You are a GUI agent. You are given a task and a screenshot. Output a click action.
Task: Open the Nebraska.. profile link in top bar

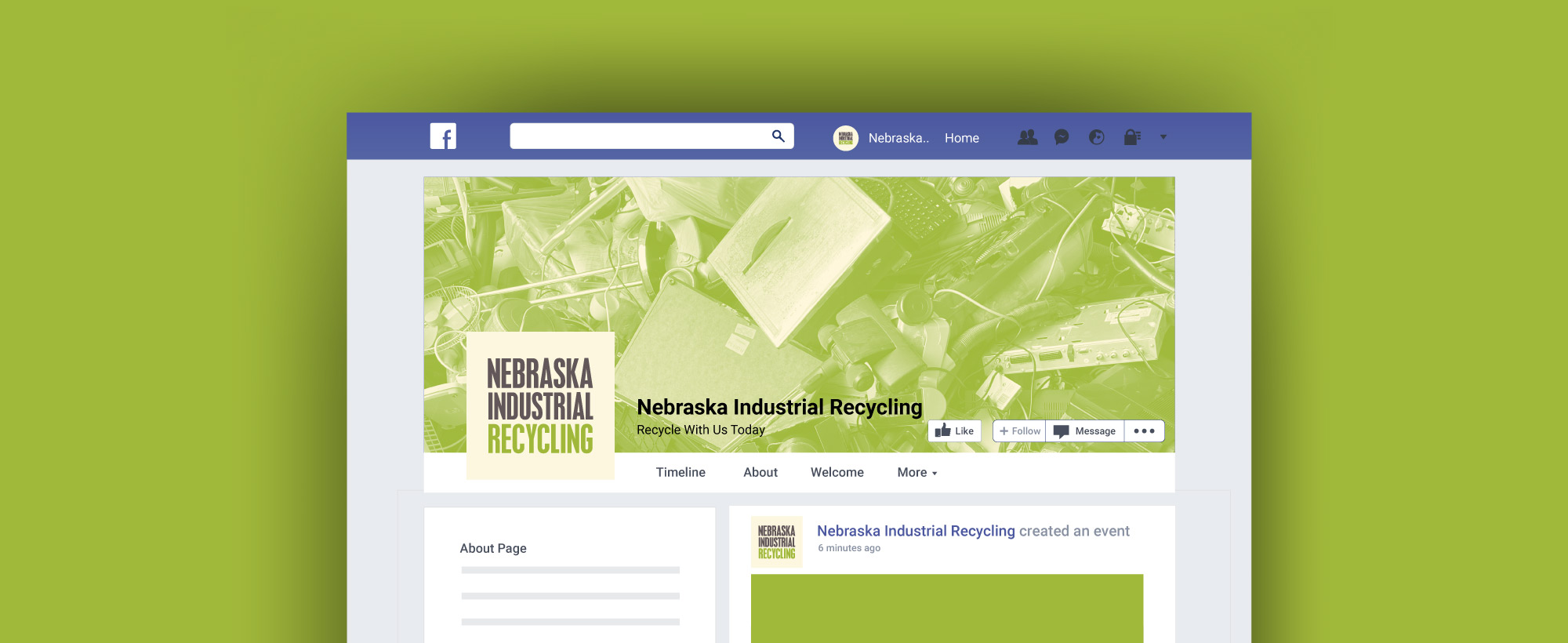pyautogui.click(x=898, y=138)
